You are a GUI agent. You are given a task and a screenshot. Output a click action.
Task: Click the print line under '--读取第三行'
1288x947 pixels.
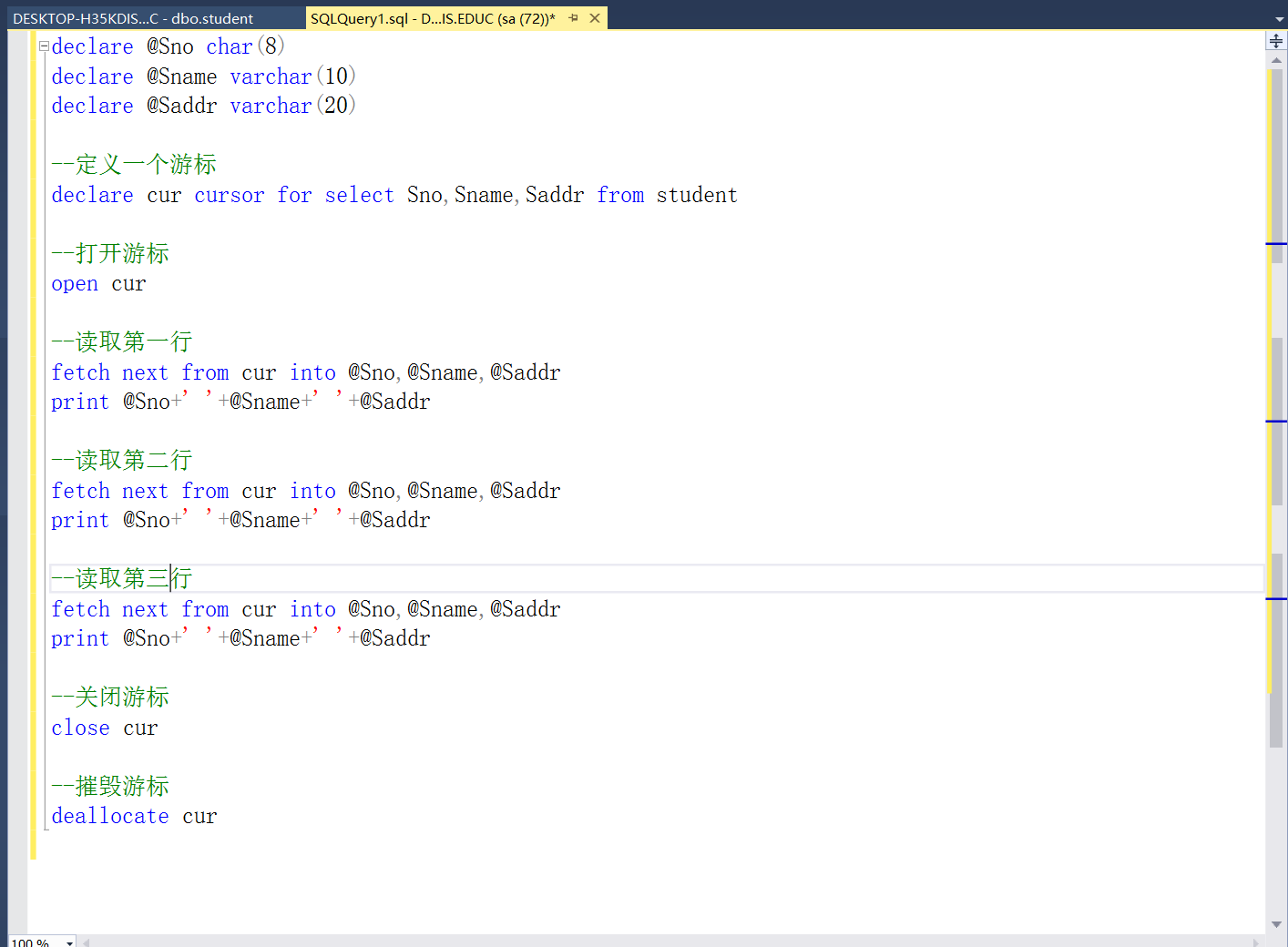tap(240, 638)
